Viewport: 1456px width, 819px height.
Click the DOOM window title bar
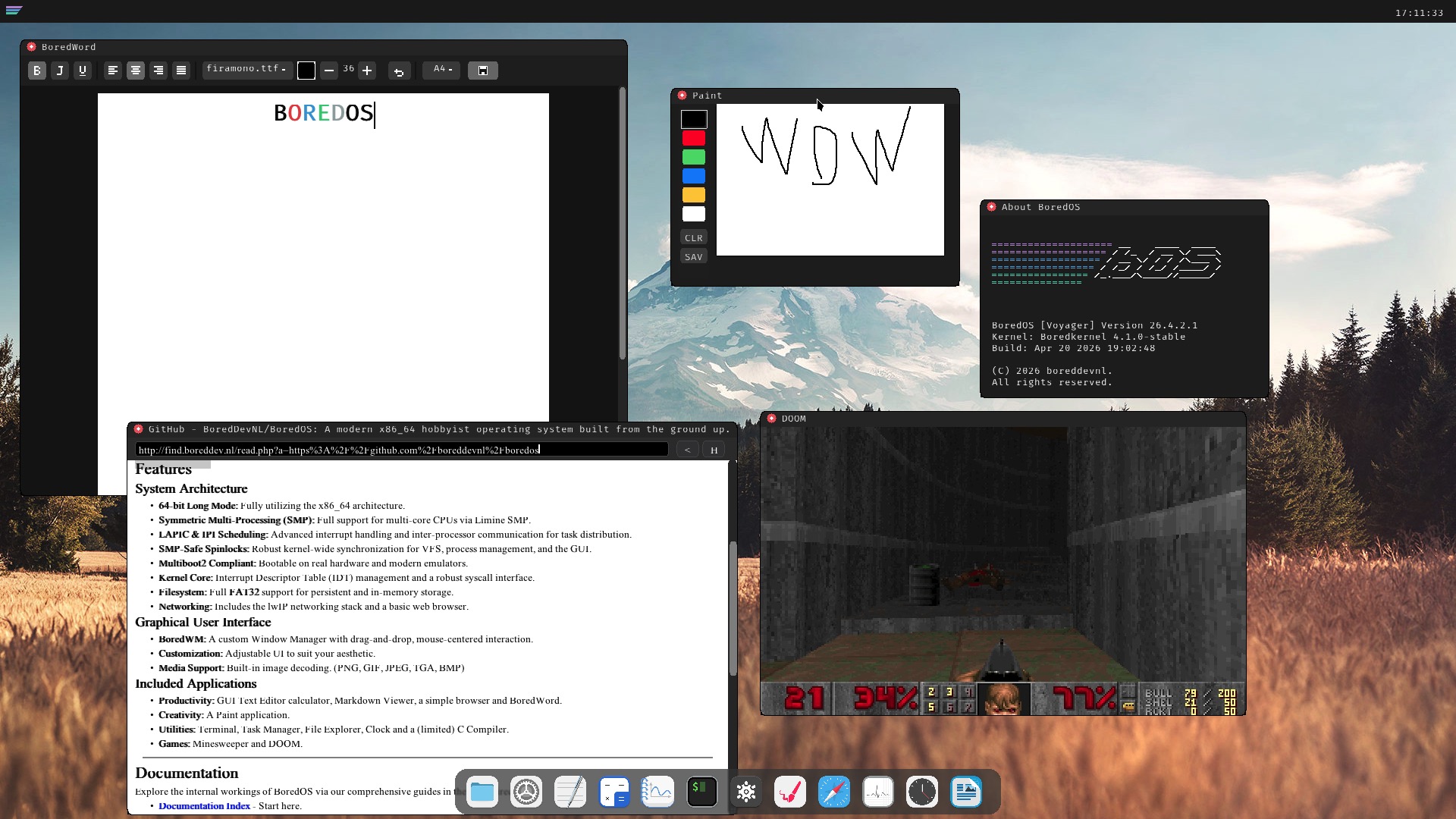pyautogui.click(x=1003, y=419)
